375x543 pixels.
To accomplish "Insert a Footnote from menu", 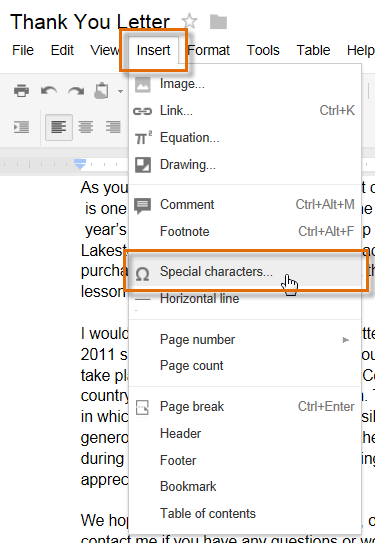I will click(x=245, y=231).
